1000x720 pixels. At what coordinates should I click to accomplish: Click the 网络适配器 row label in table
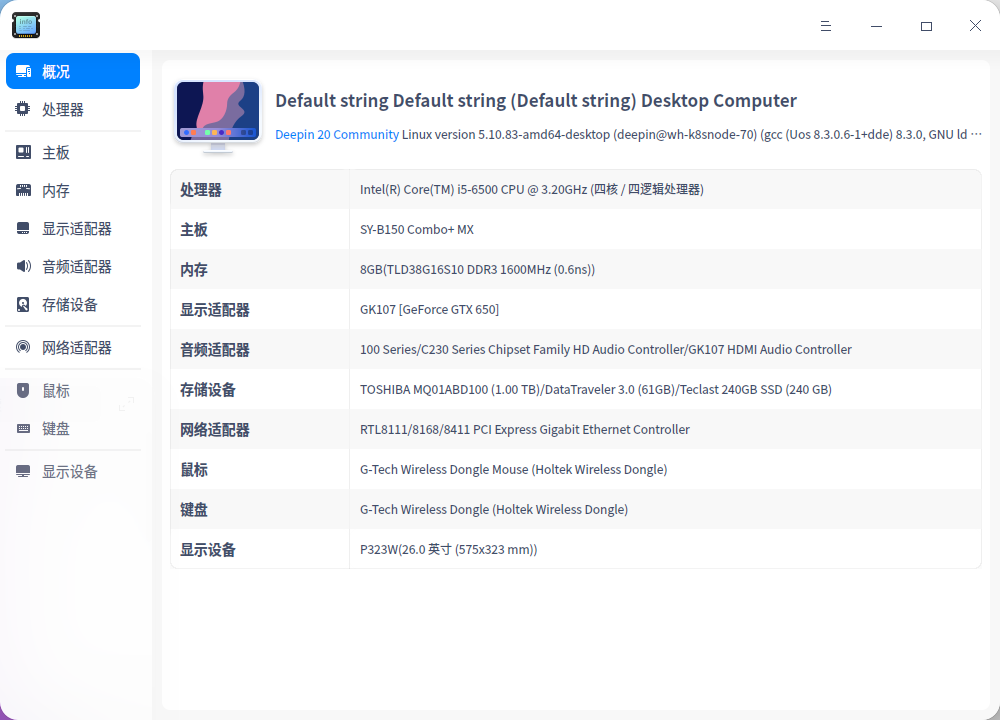pos(215,430)
